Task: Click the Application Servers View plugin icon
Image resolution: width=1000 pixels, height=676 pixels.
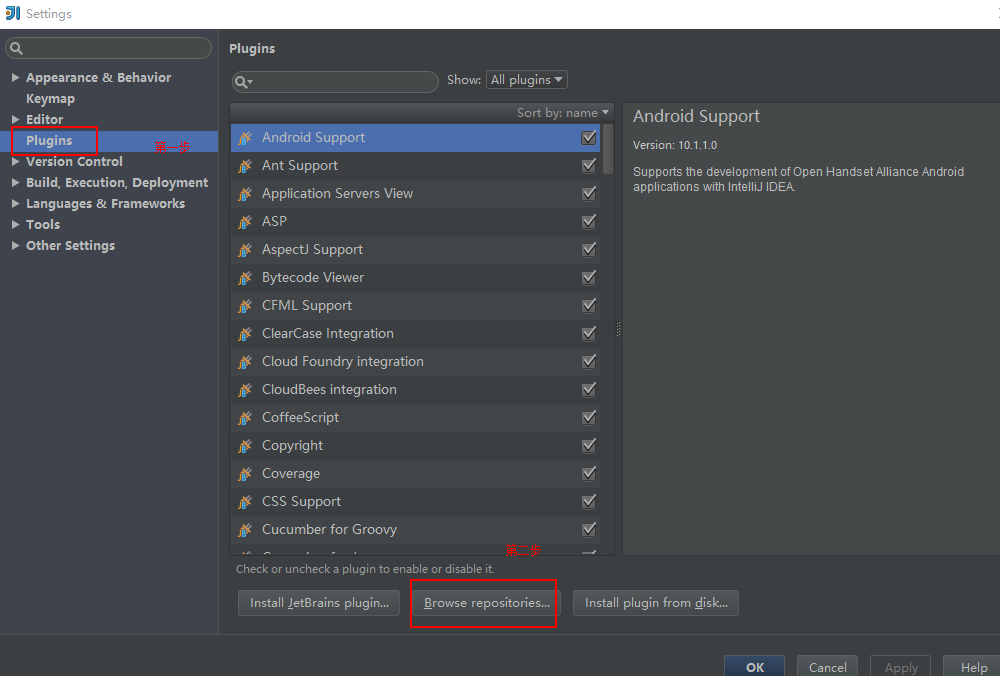Action: coord(245,194)
